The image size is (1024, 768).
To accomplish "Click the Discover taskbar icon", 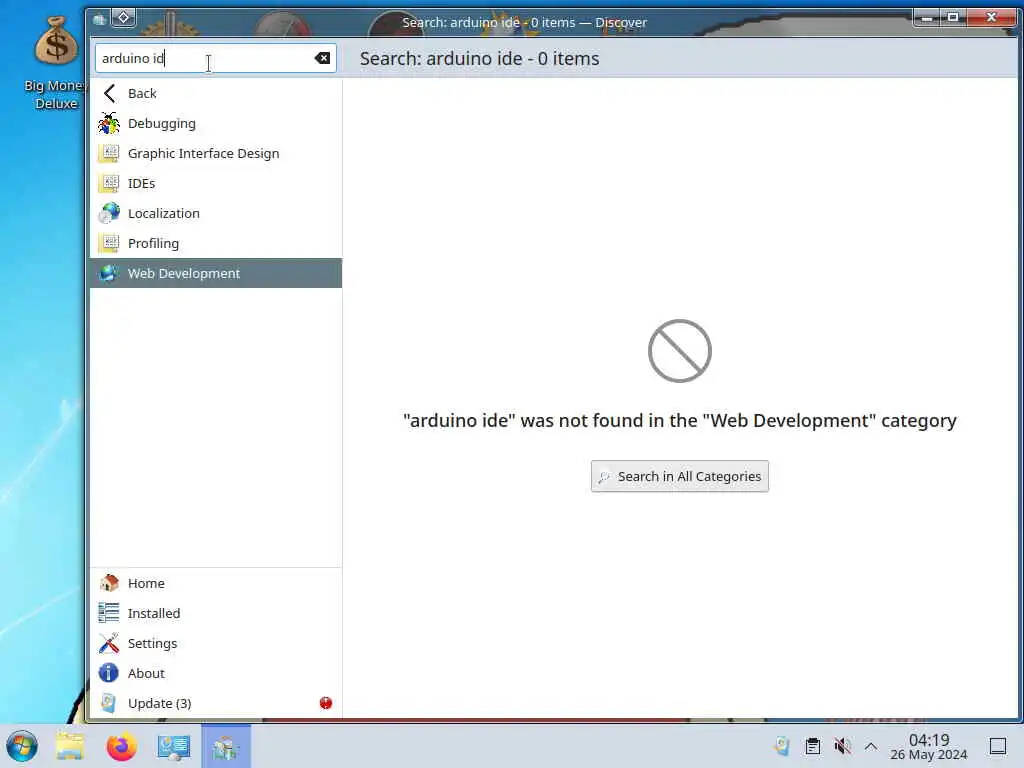I will tap(226, 746).
